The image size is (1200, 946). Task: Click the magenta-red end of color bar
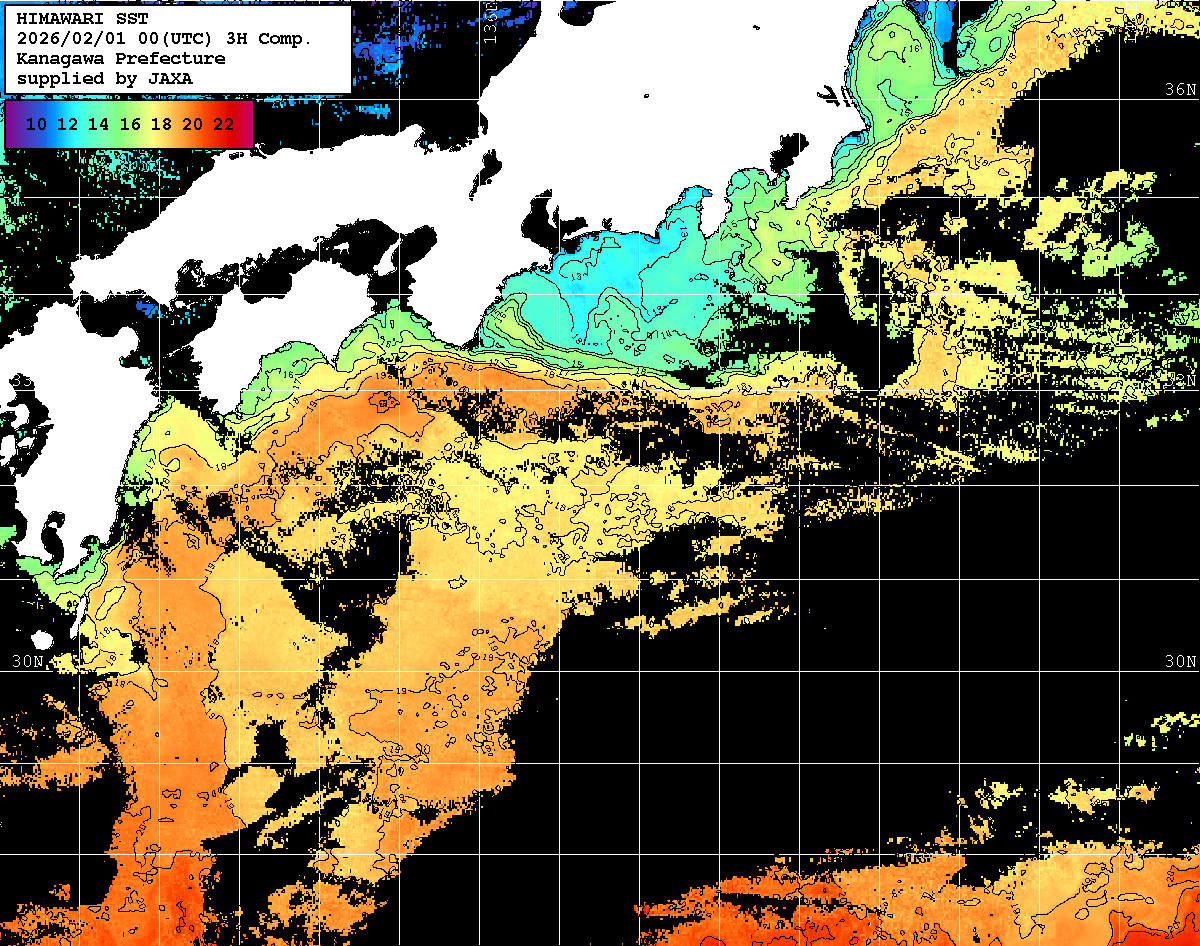pos(246,124)
